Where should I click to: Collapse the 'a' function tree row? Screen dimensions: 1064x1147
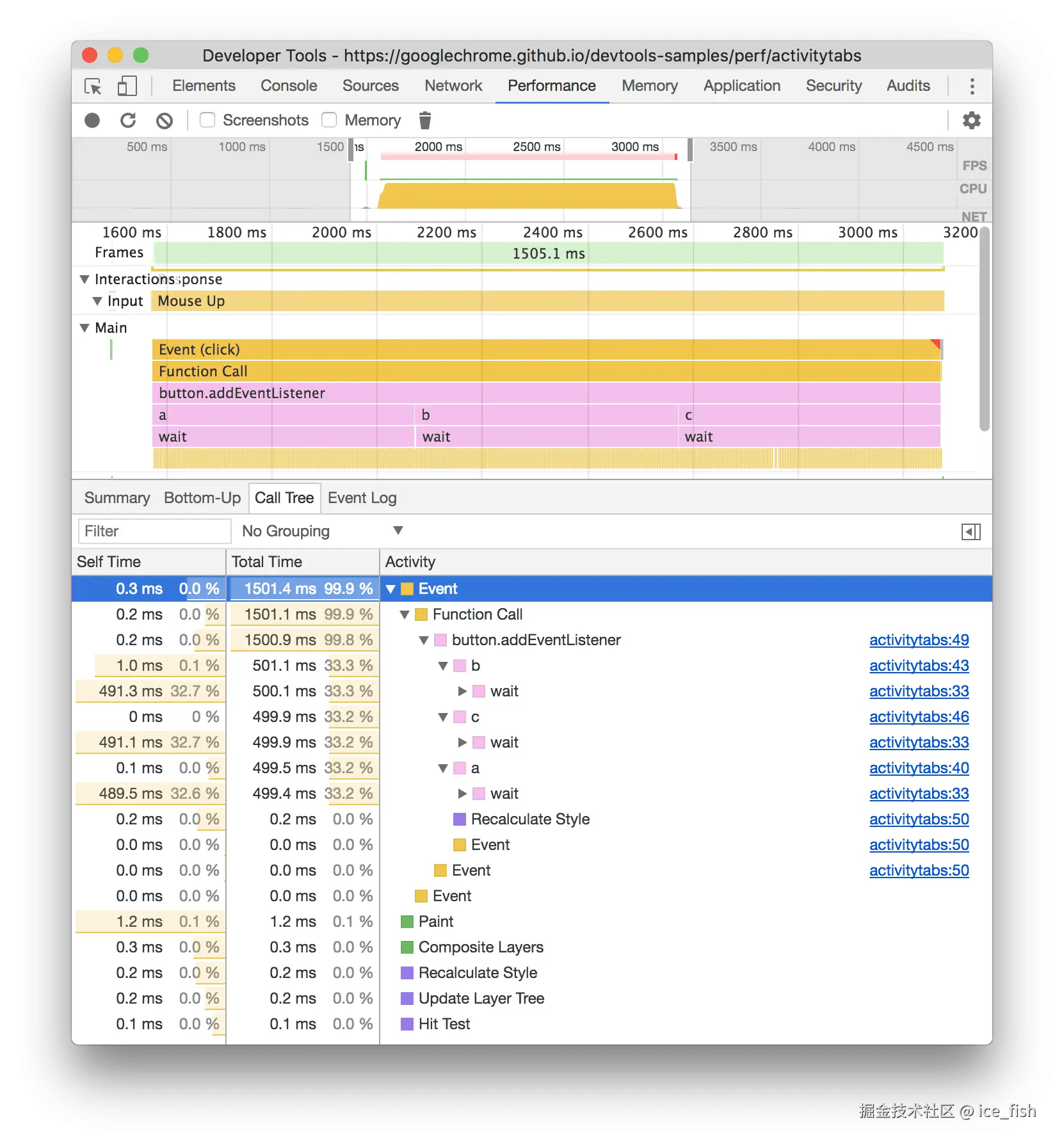click(443, 768)
